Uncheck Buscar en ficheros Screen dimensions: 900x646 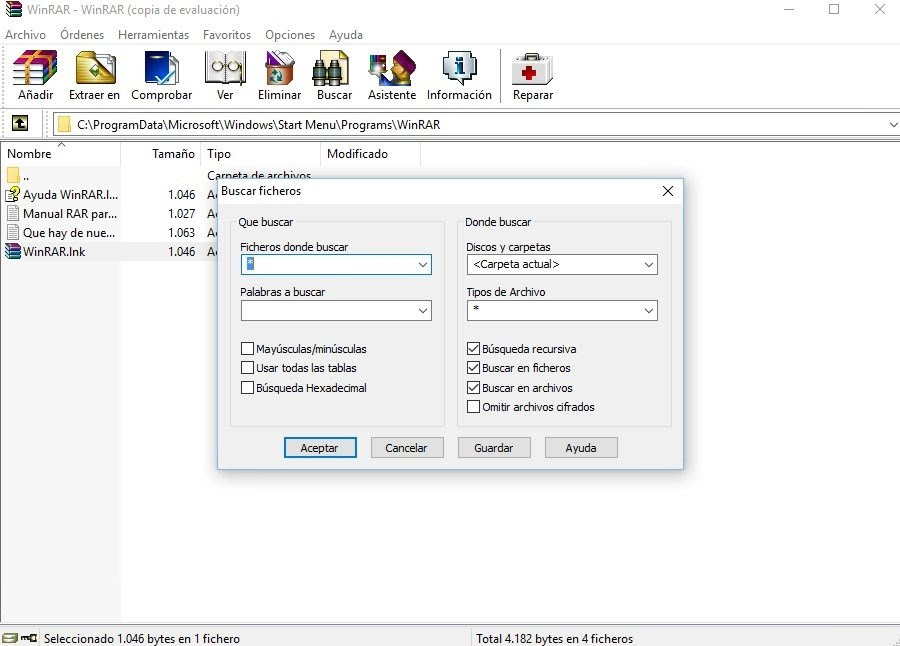474,368
